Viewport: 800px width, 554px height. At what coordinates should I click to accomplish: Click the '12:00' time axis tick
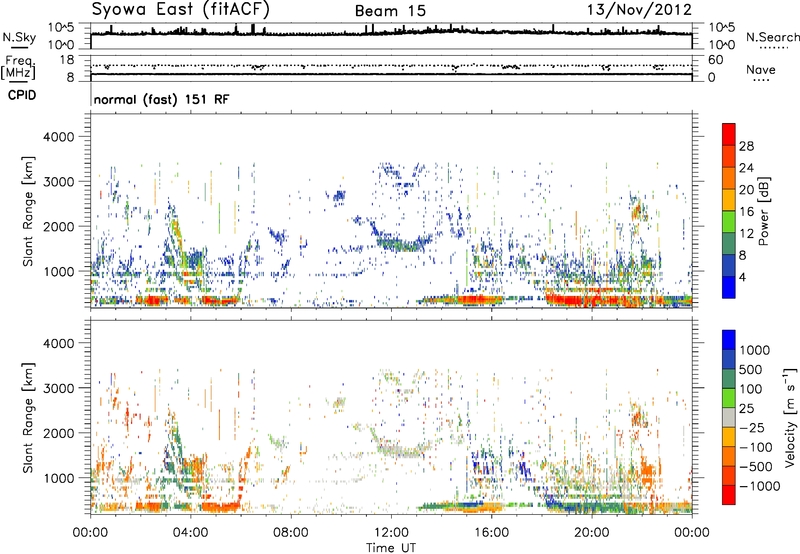pyautogui.click(x=391, y=533)
